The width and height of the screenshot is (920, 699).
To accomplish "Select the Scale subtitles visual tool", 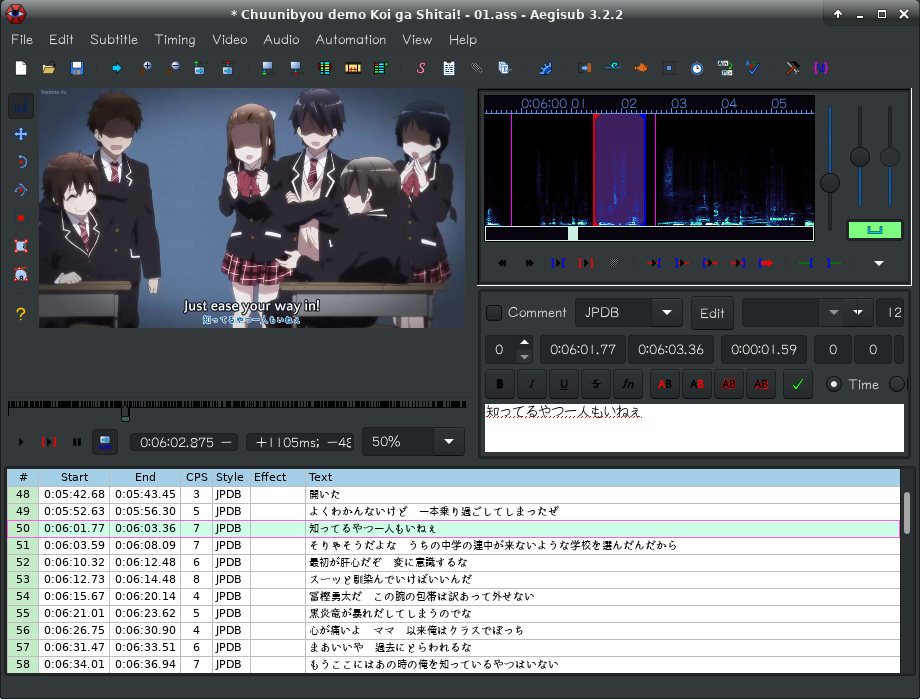I will coord(21,218).
